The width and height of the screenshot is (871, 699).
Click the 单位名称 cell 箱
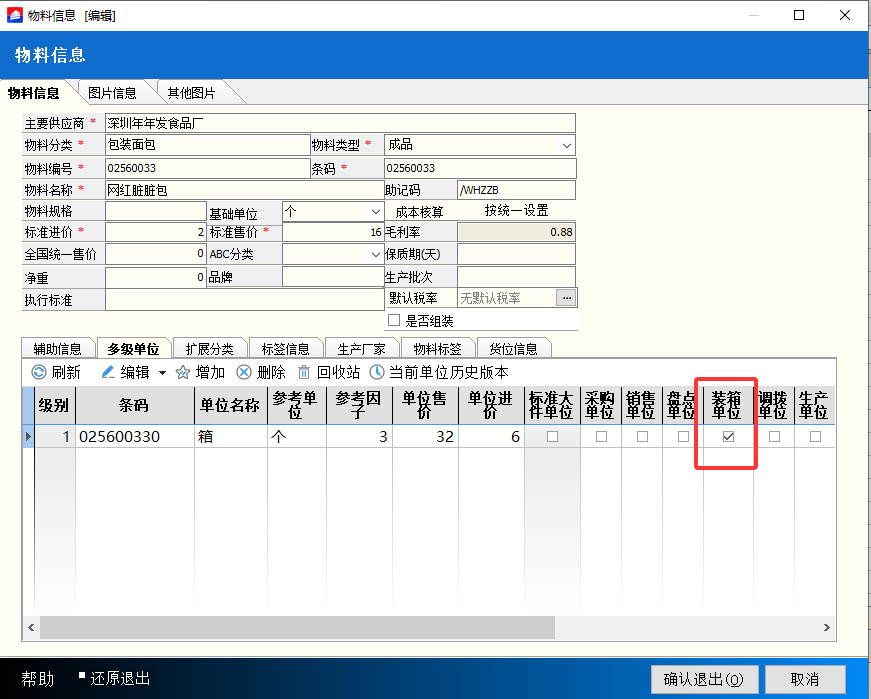pos(231,437)
